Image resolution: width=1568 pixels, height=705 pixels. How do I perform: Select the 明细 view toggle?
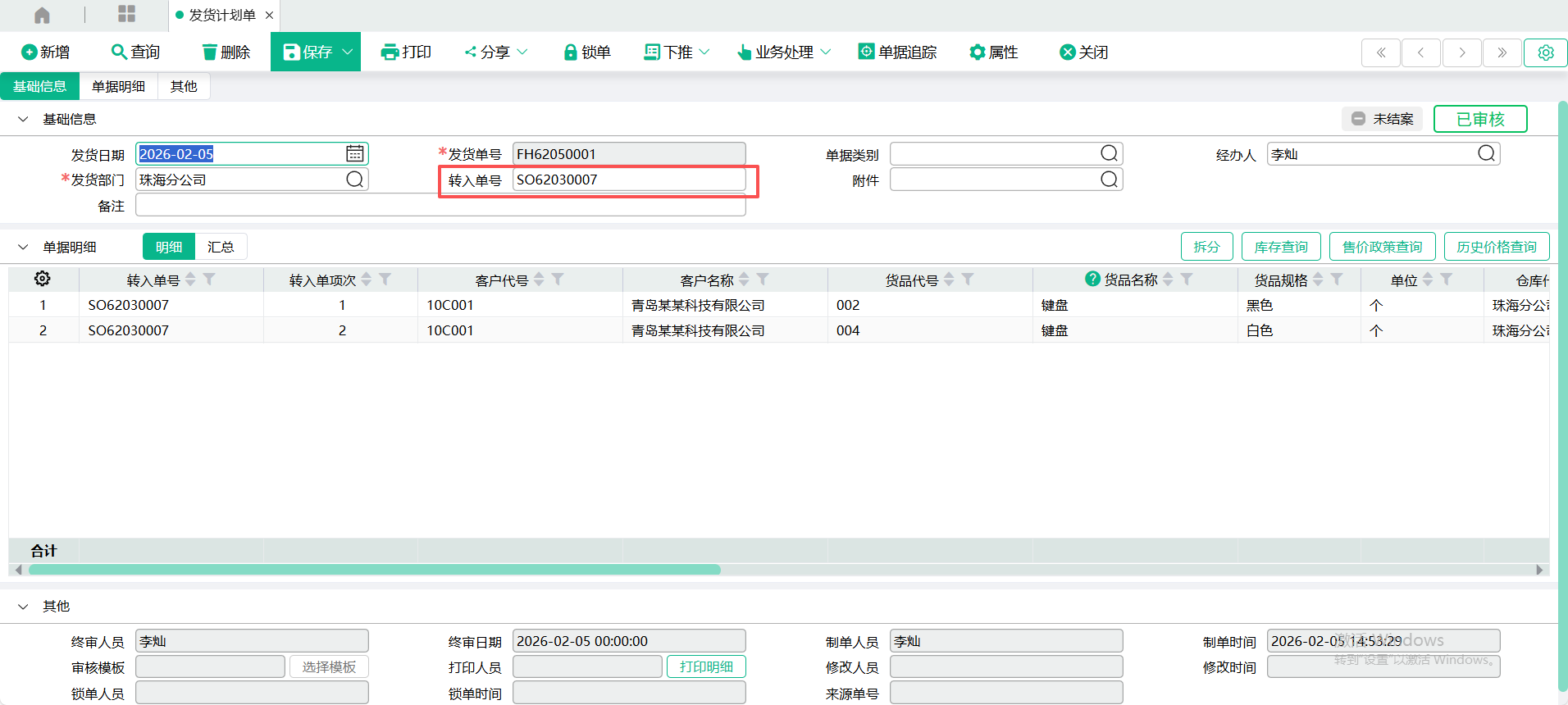tap(169, 247)
